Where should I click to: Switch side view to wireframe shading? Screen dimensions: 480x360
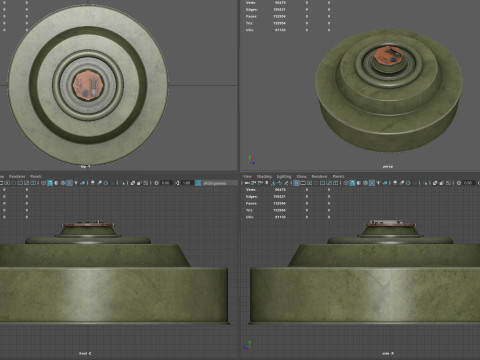[346, 183]
